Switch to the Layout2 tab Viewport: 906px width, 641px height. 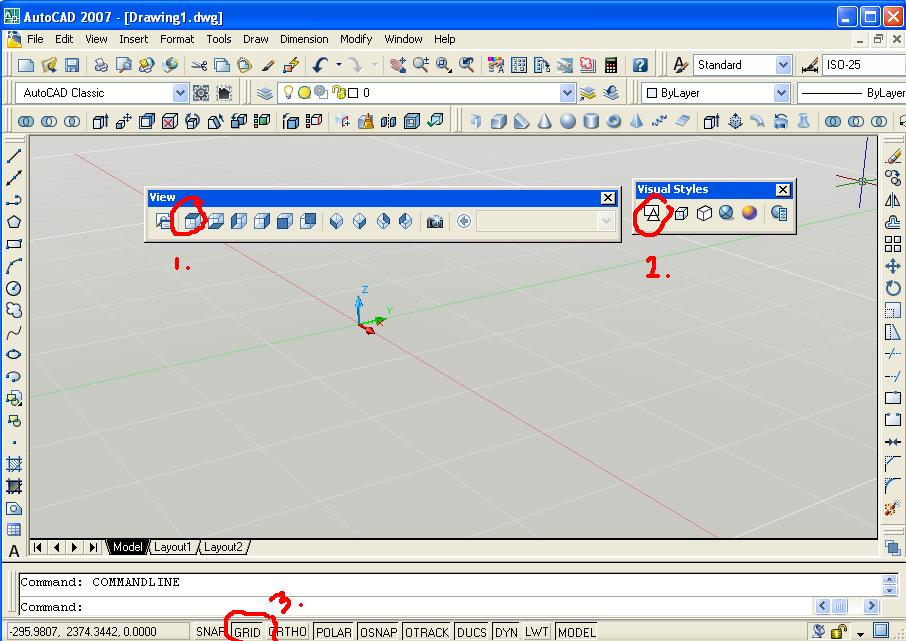click(223, 547)
